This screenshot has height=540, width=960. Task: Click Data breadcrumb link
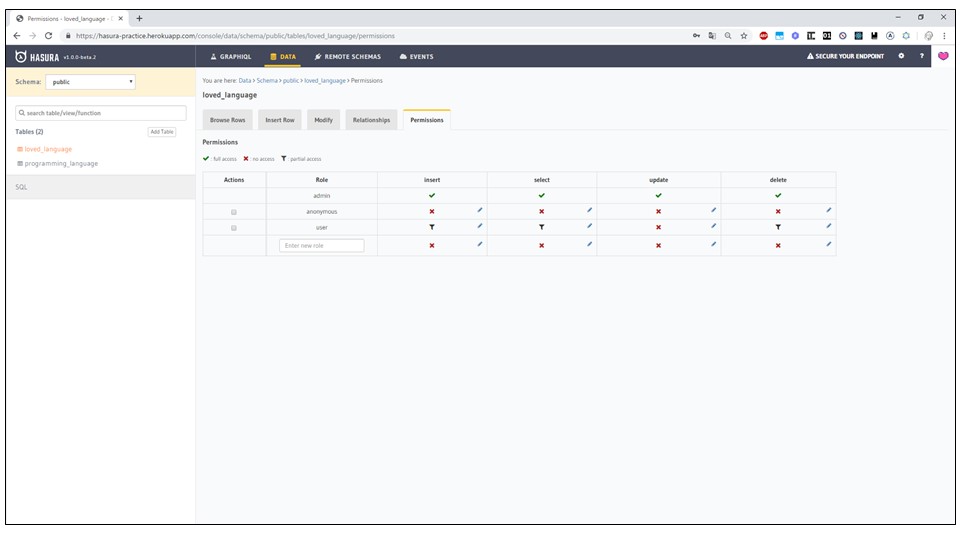click(245, 80)
